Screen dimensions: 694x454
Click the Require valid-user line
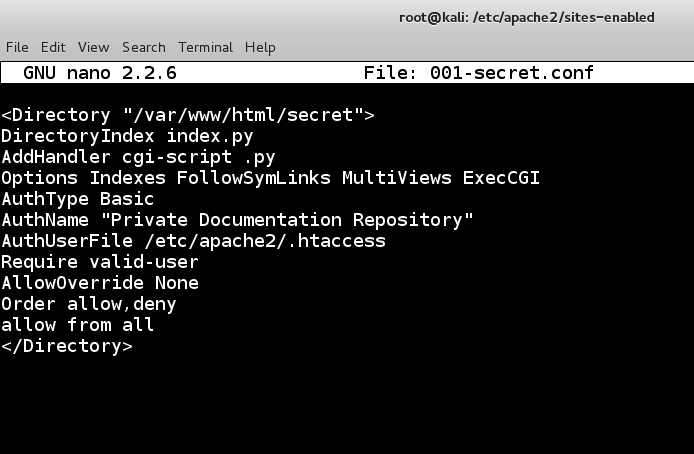tap(100, 262)
